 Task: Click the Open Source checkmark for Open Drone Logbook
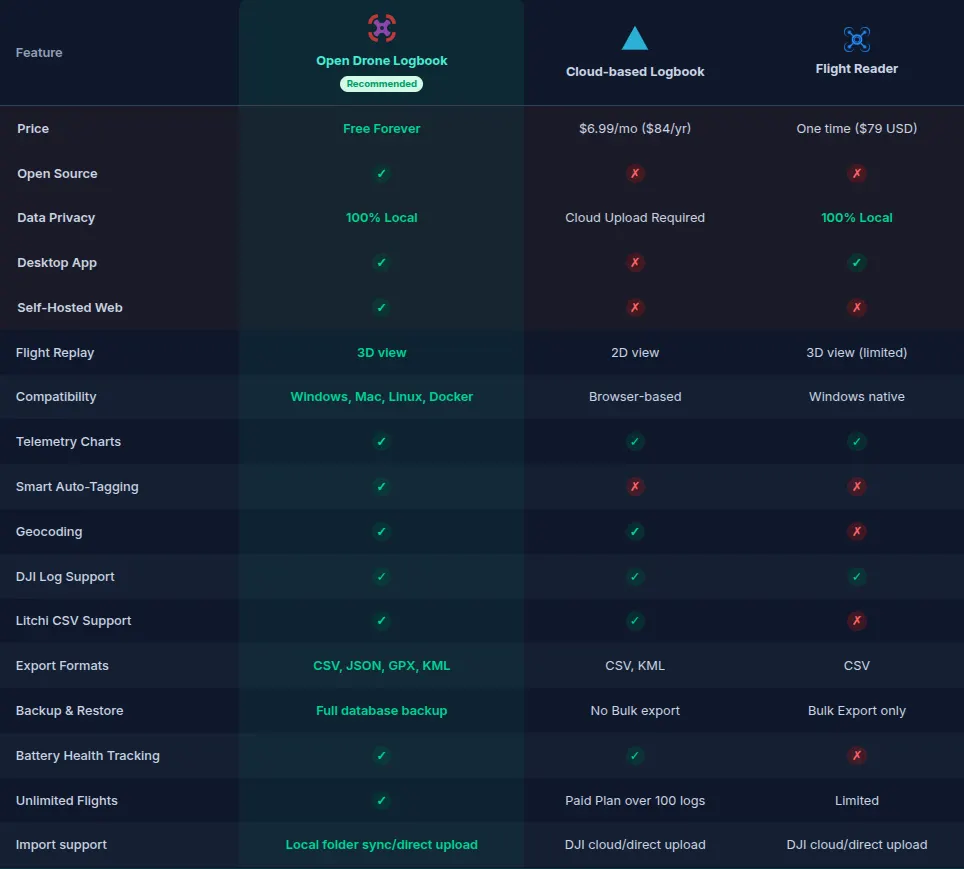pos(381,173)
